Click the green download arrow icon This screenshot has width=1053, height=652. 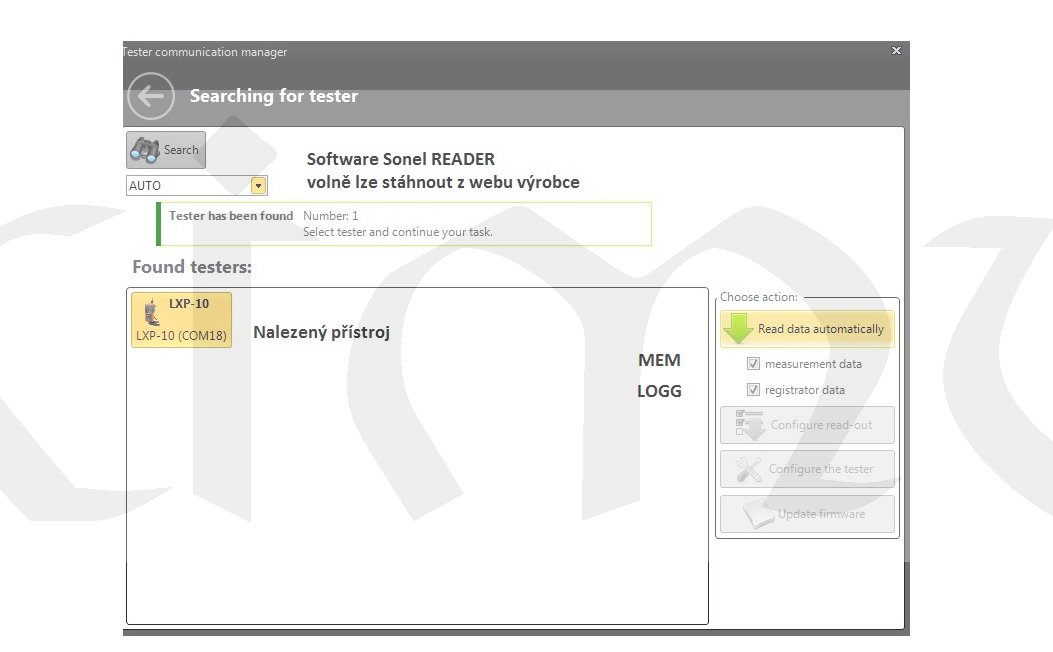click(738, 329)
